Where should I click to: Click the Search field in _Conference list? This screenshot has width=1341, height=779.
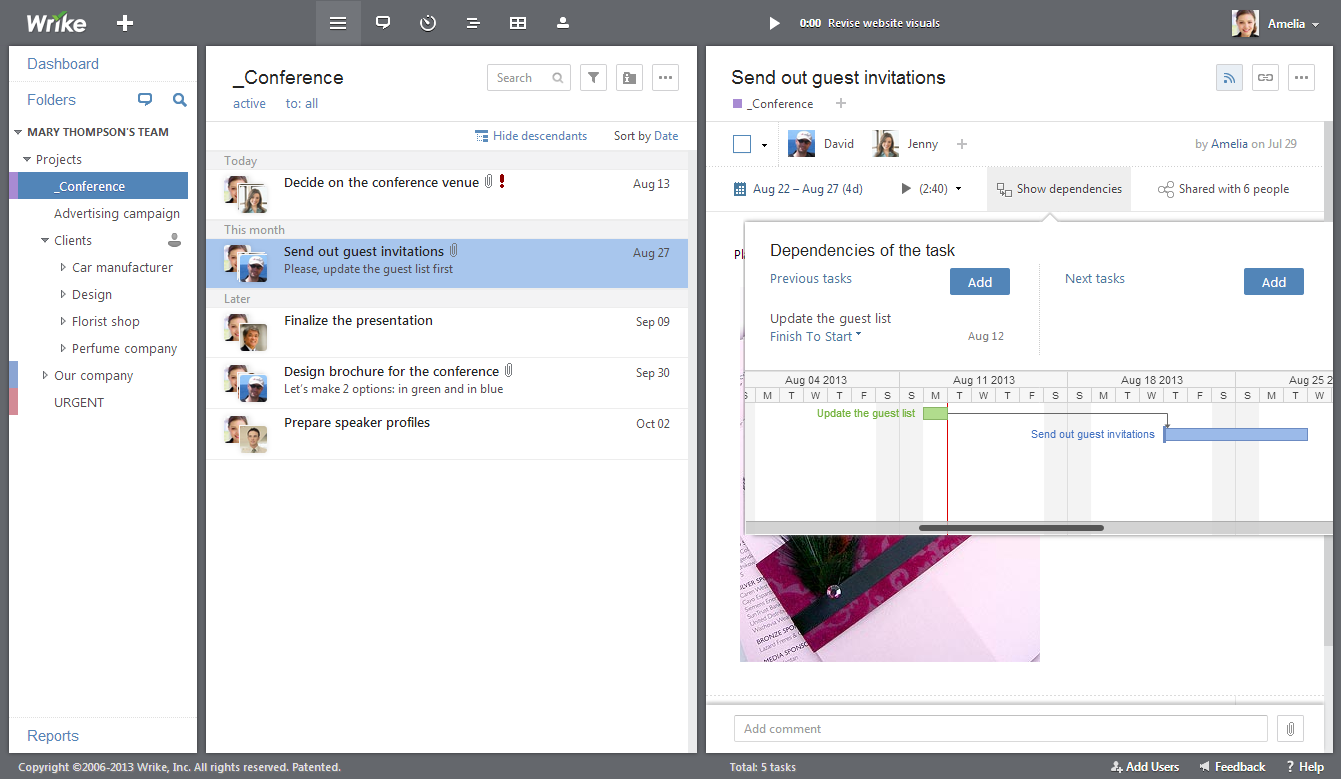[529, 78]
